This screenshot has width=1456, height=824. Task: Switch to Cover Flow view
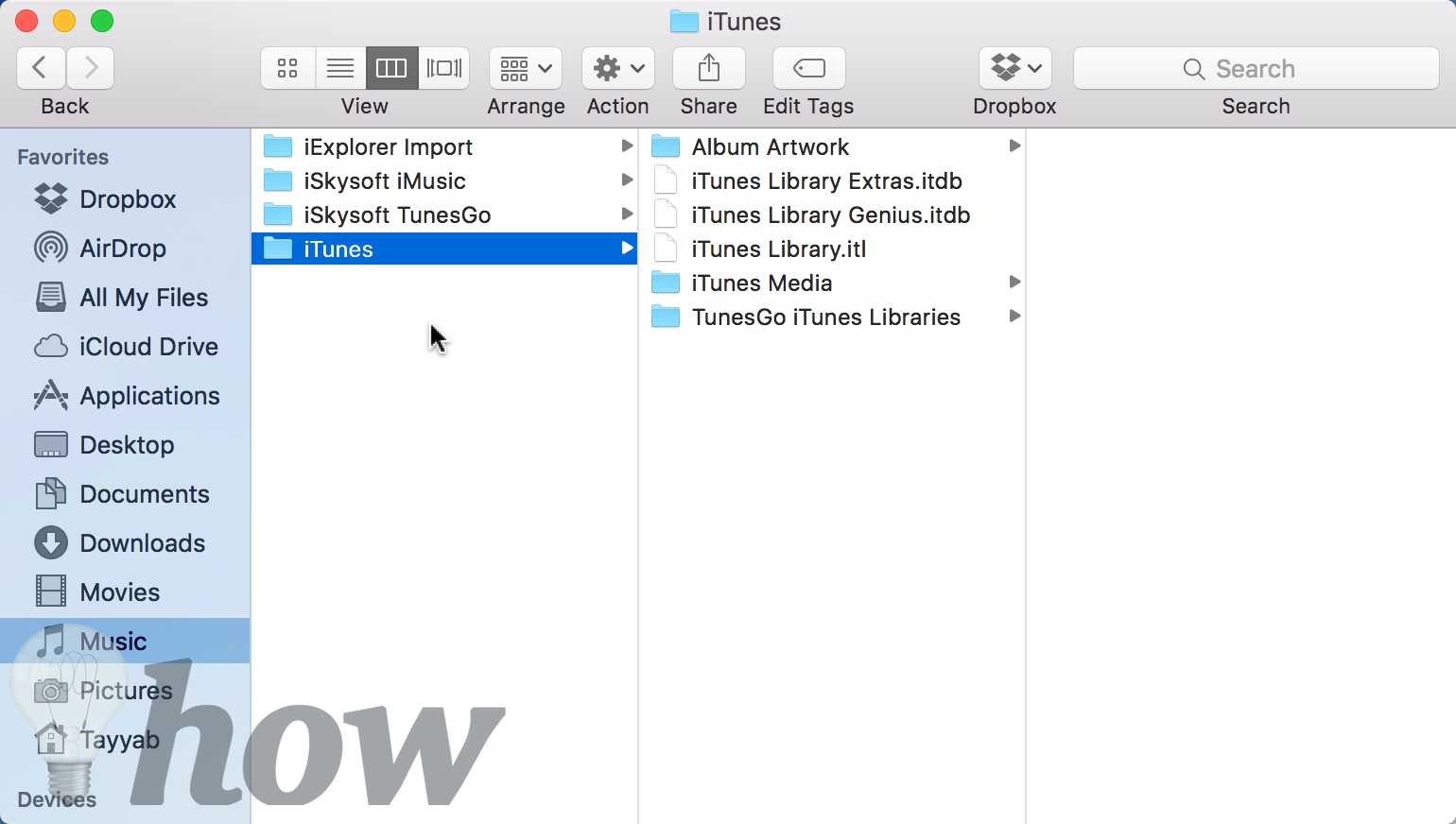(443, 68)
